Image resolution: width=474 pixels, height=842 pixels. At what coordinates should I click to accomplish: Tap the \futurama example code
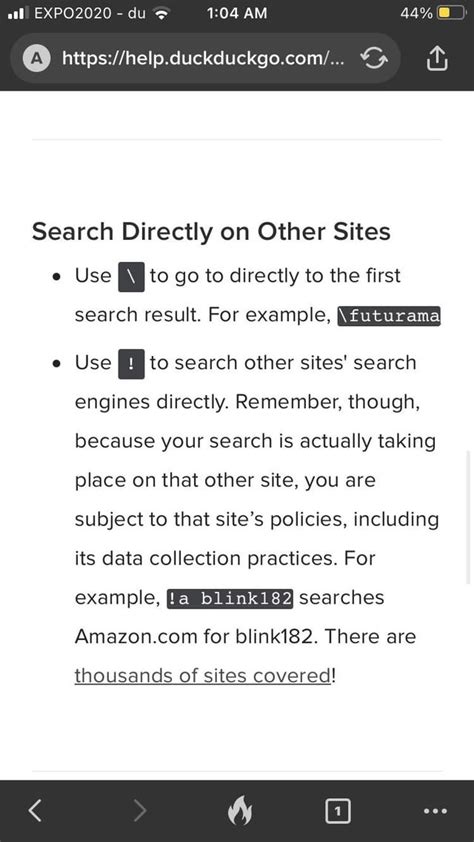click(x=389, y=316)
